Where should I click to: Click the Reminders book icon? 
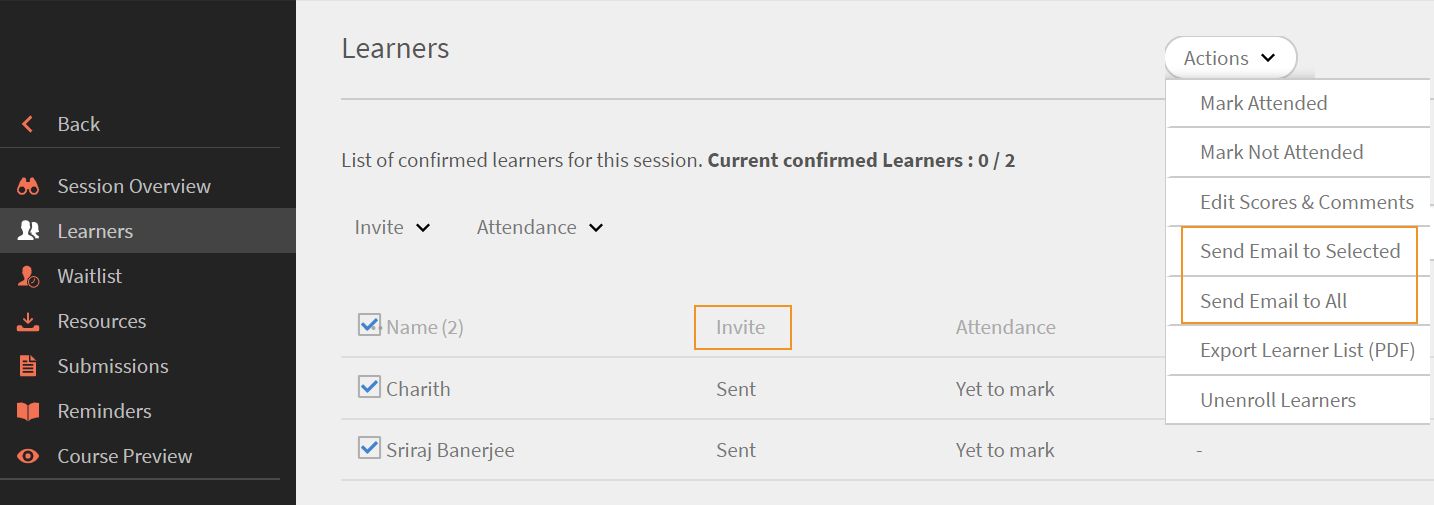(x=28, y=411)
